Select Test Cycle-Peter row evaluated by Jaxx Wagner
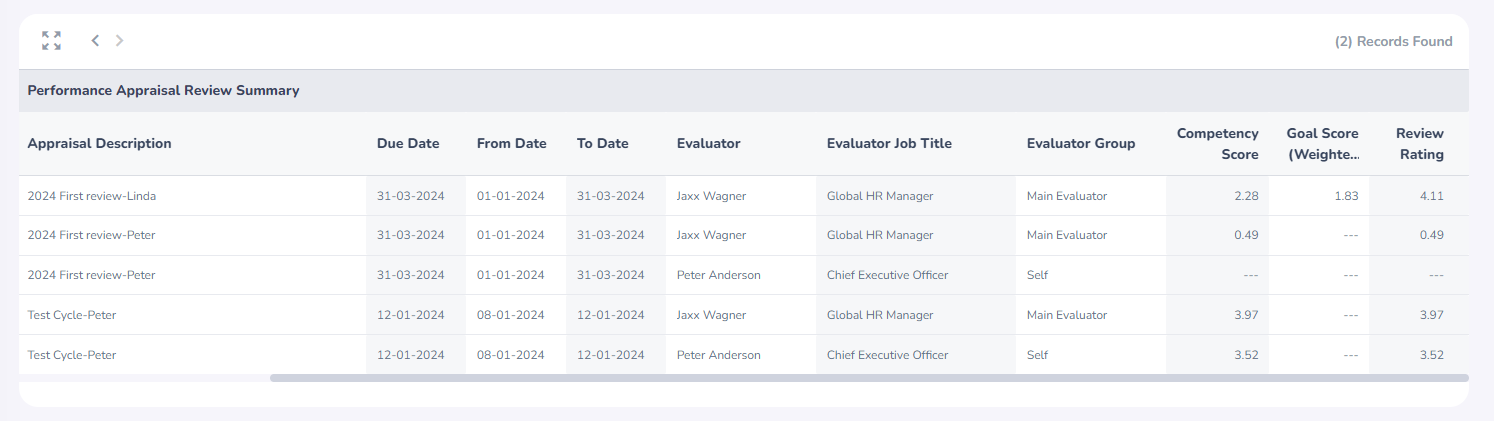The image size is (1494, 421). 744,315
